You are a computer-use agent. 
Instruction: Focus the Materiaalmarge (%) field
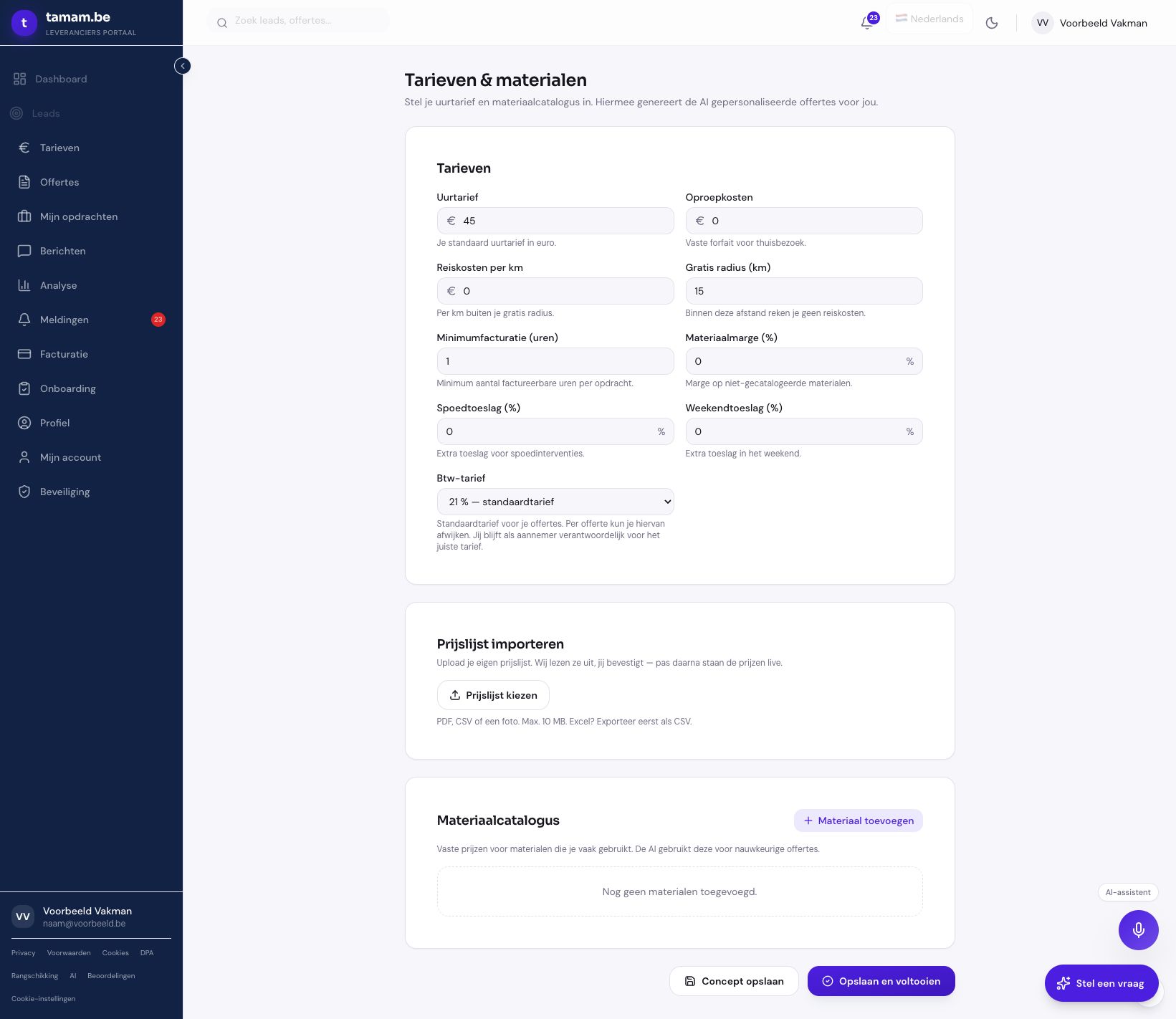click(x=804, y=361)
